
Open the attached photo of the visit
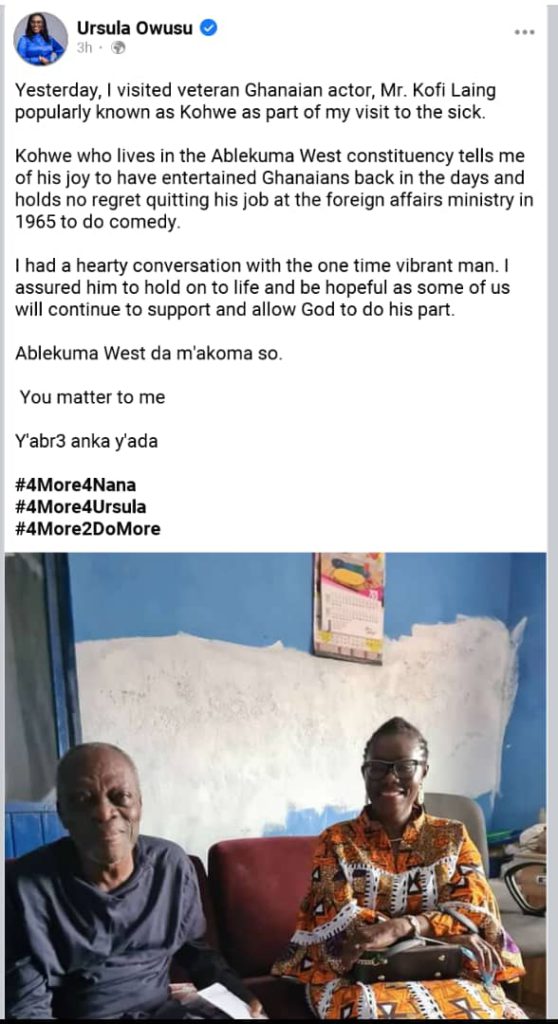[x=276, y=786]
